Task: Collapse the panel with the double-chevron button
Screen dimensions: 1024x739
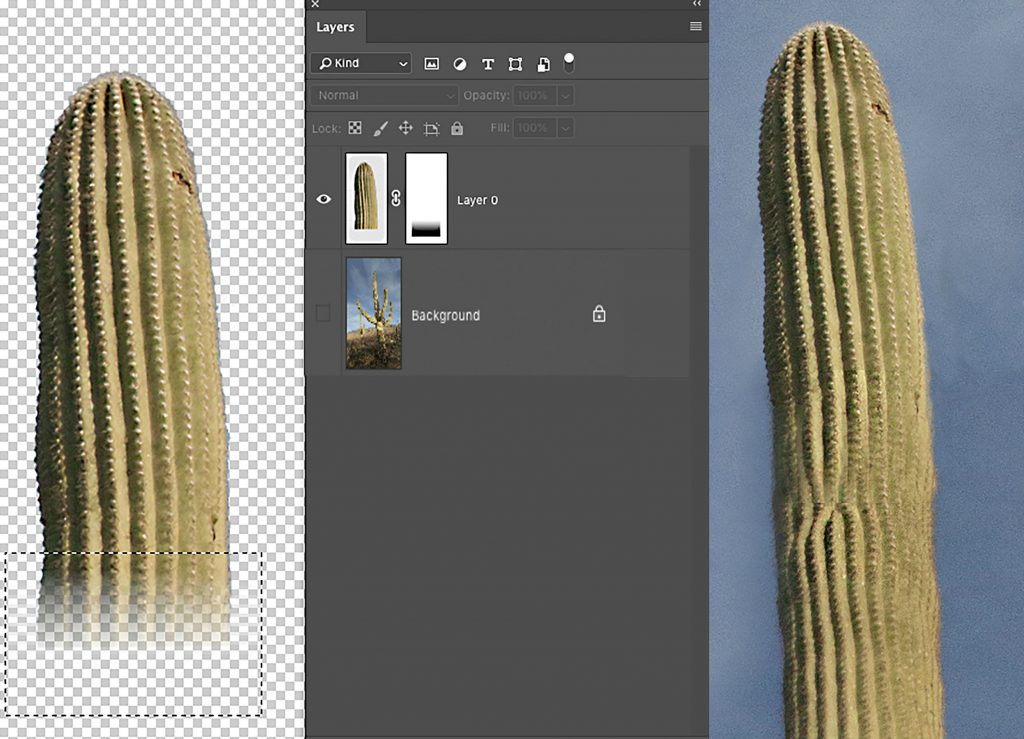Action: point(697,5)
